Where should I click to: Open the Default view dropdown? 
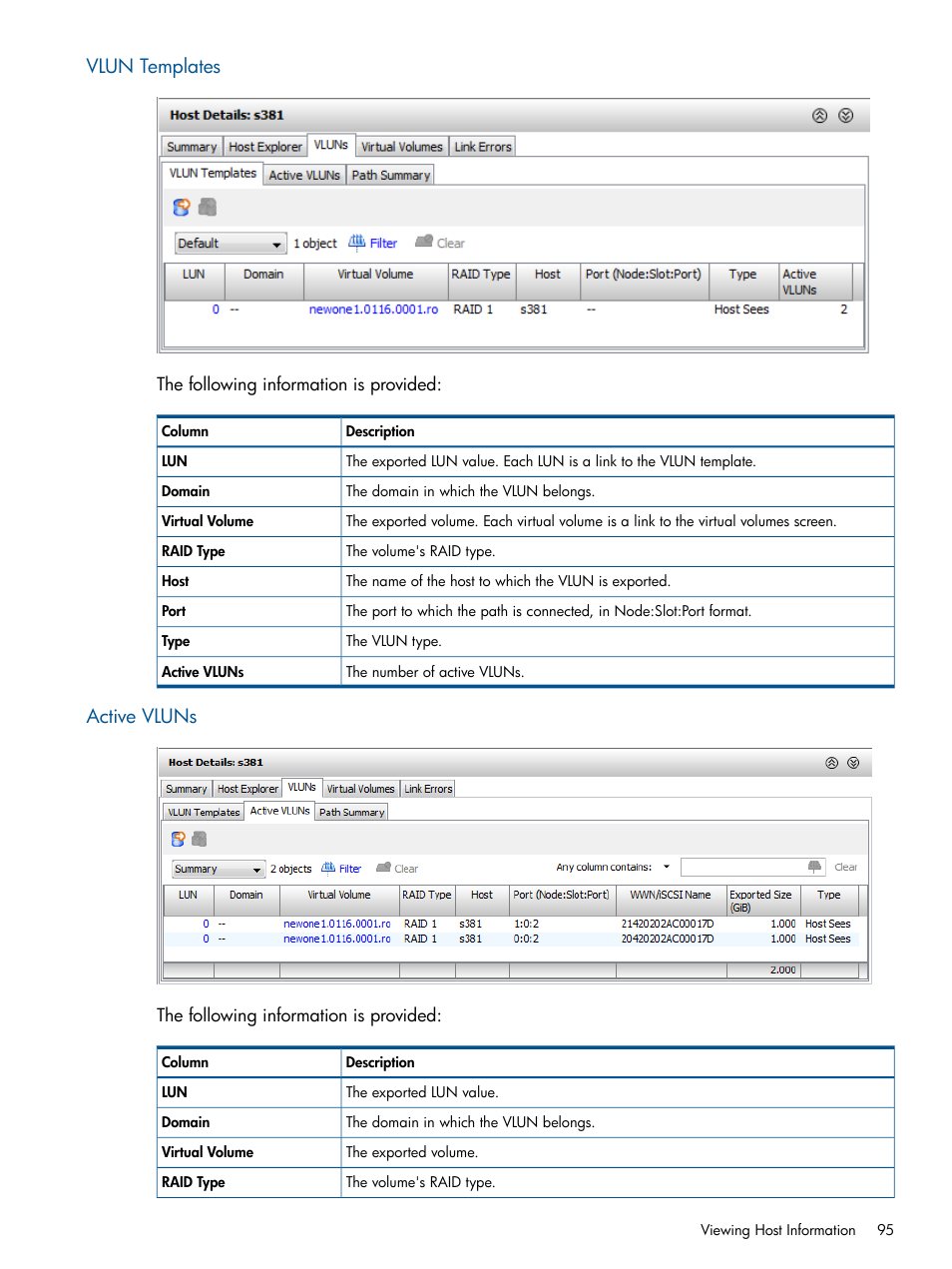(231, 244)
